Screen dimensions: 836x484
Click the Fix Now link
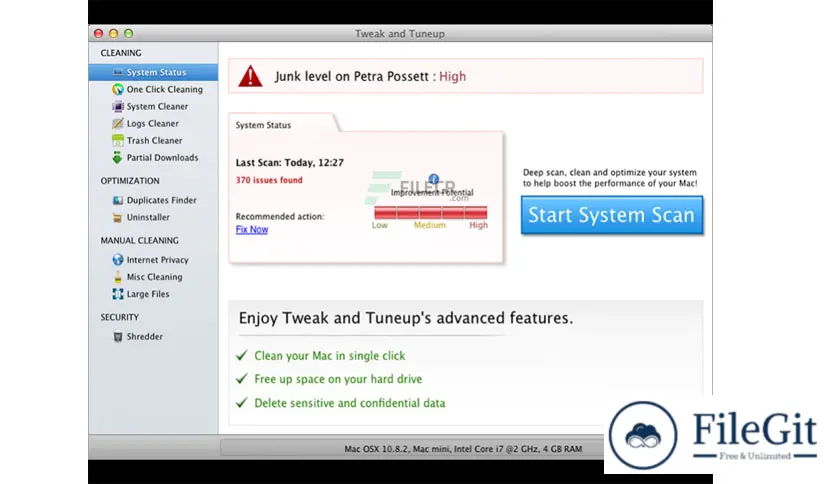tap(252, 229)
